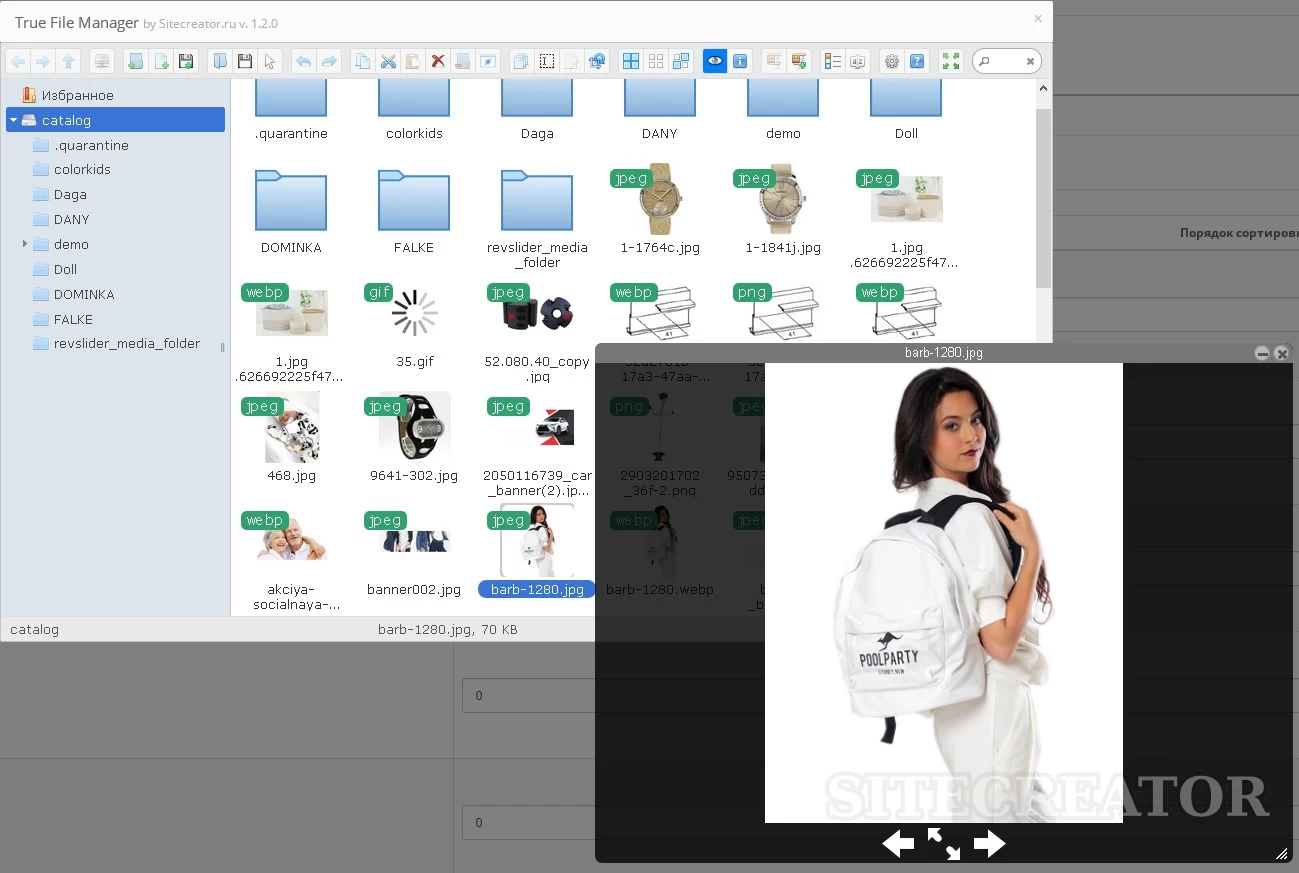Select the banner002.jpg thumbnail
Image resolution: width=1299 pixels, height=873 pixels.
[414, 541]
